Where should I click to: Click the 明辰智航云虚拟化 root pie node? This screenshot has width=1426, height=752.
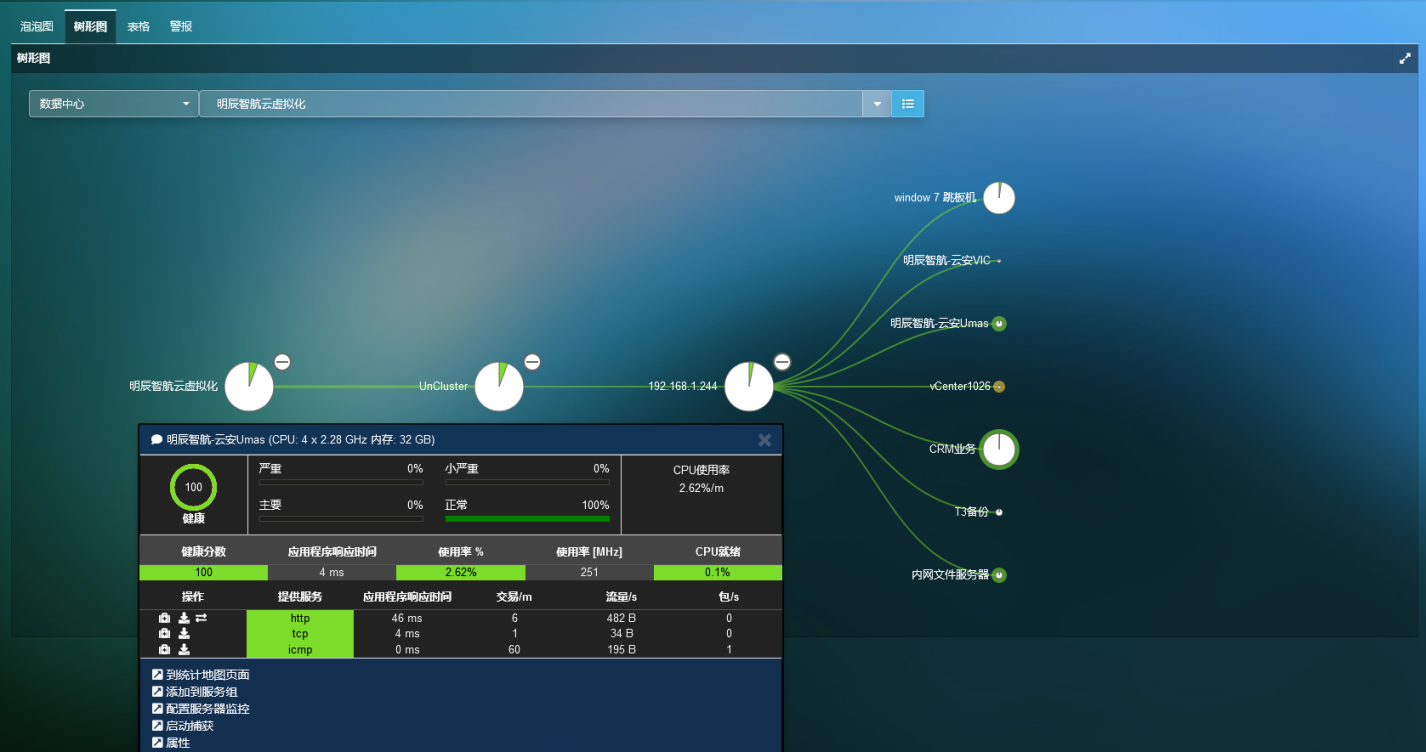[x=249, y=387]
